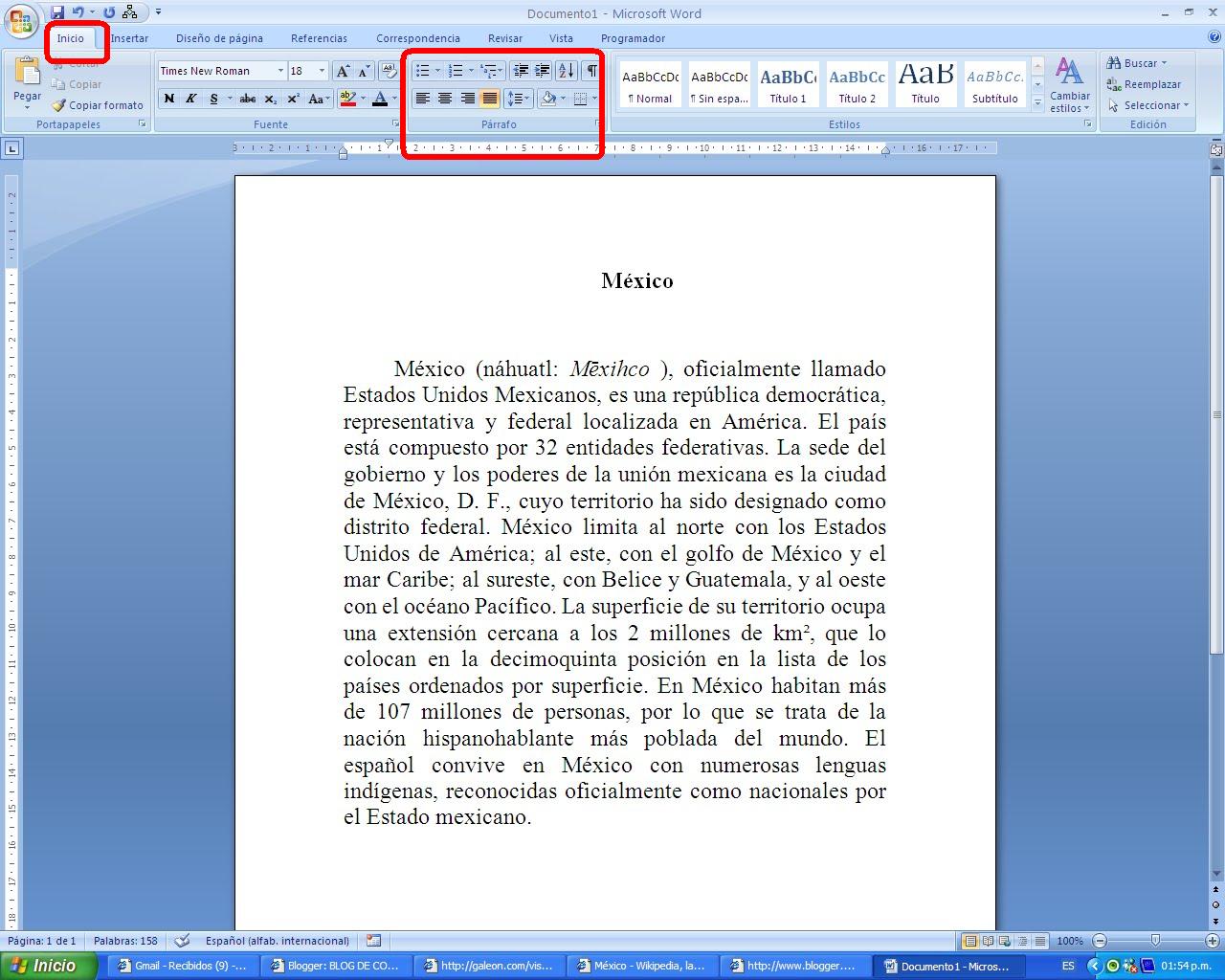This screenshot has width=1225, height=980.
Task: Apply subscript formatting
Action: [x=271, y=99]
